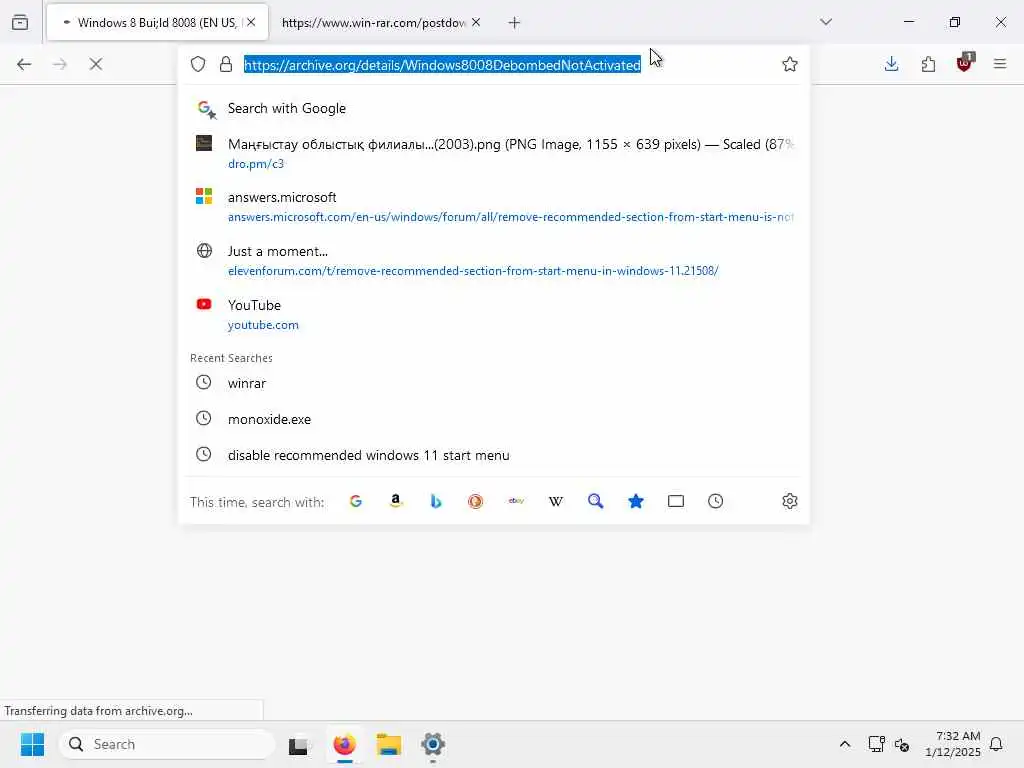Image resolution: width=1024 pixels, height=768 pixels.
Task: Select recent search winrar
Action: click(x=493, y=383)
